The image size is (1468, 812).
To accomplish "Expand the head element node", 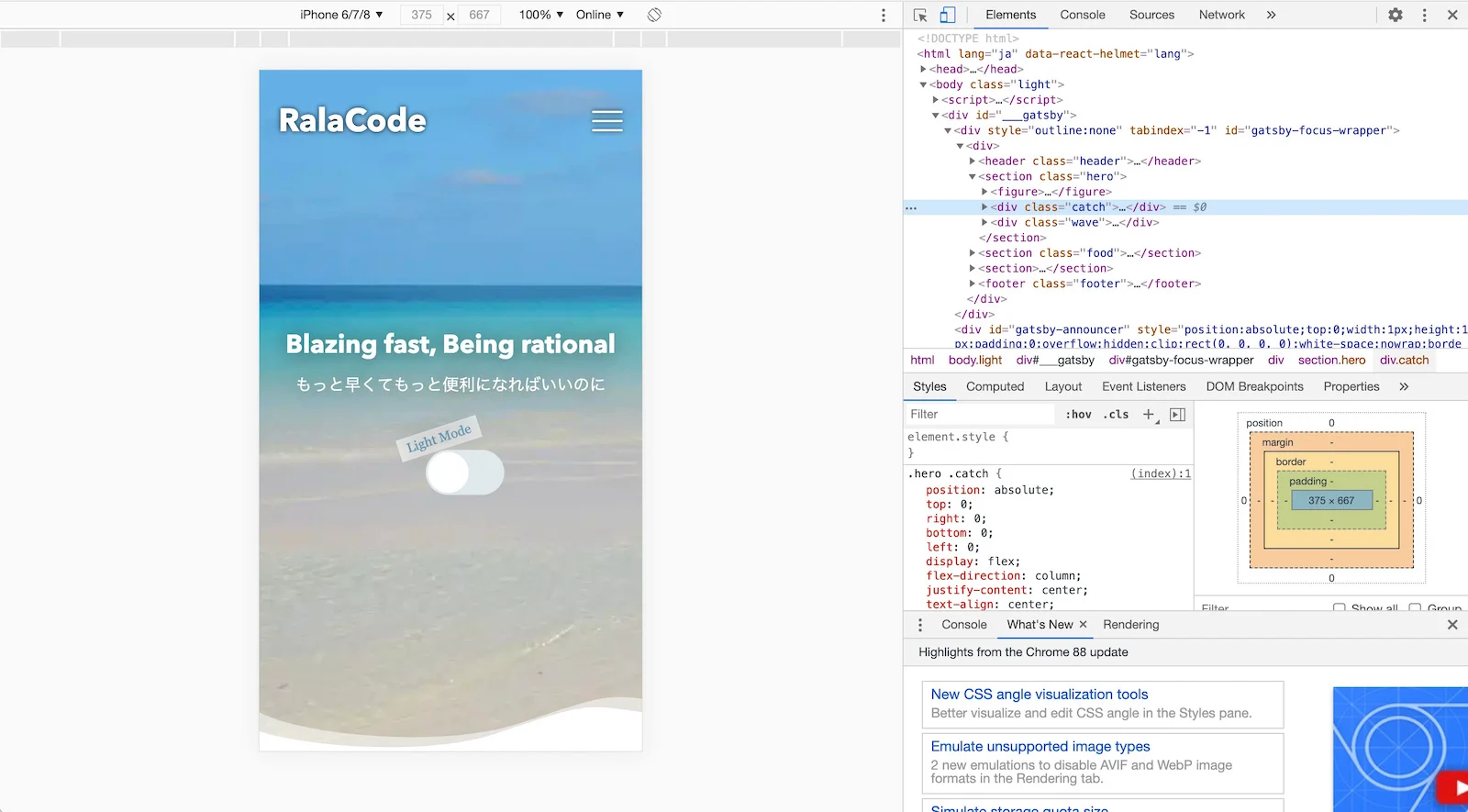I will pos(923,69).
